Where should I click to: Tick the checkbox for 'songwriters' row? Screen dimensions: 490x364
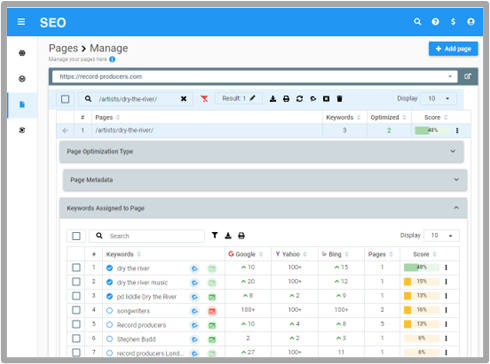76,310
